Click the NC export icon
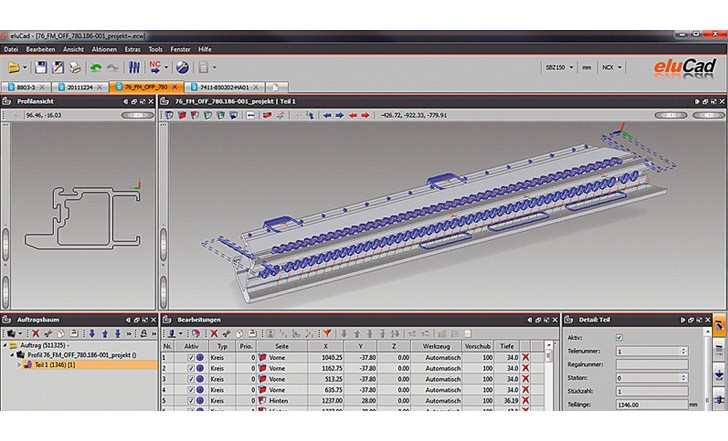Viewport: 728px width, 441px height. pos(155,67)
